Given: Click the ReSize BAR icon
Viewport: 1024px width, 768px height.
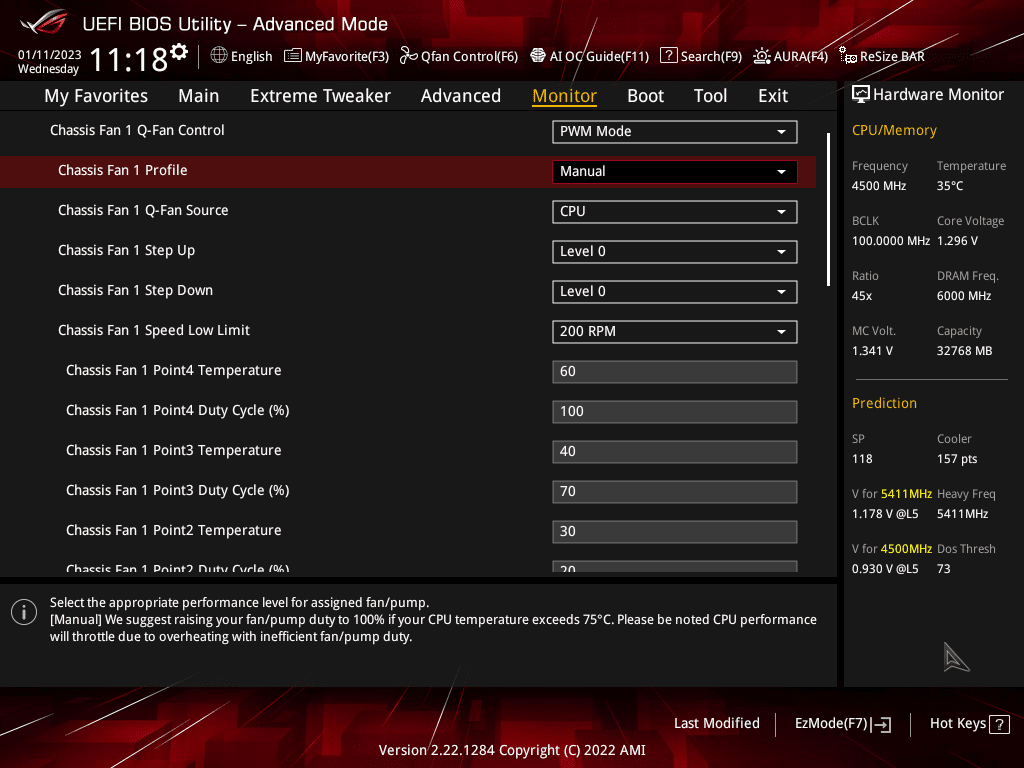Looking at the screenshot, I should point(848,56).
